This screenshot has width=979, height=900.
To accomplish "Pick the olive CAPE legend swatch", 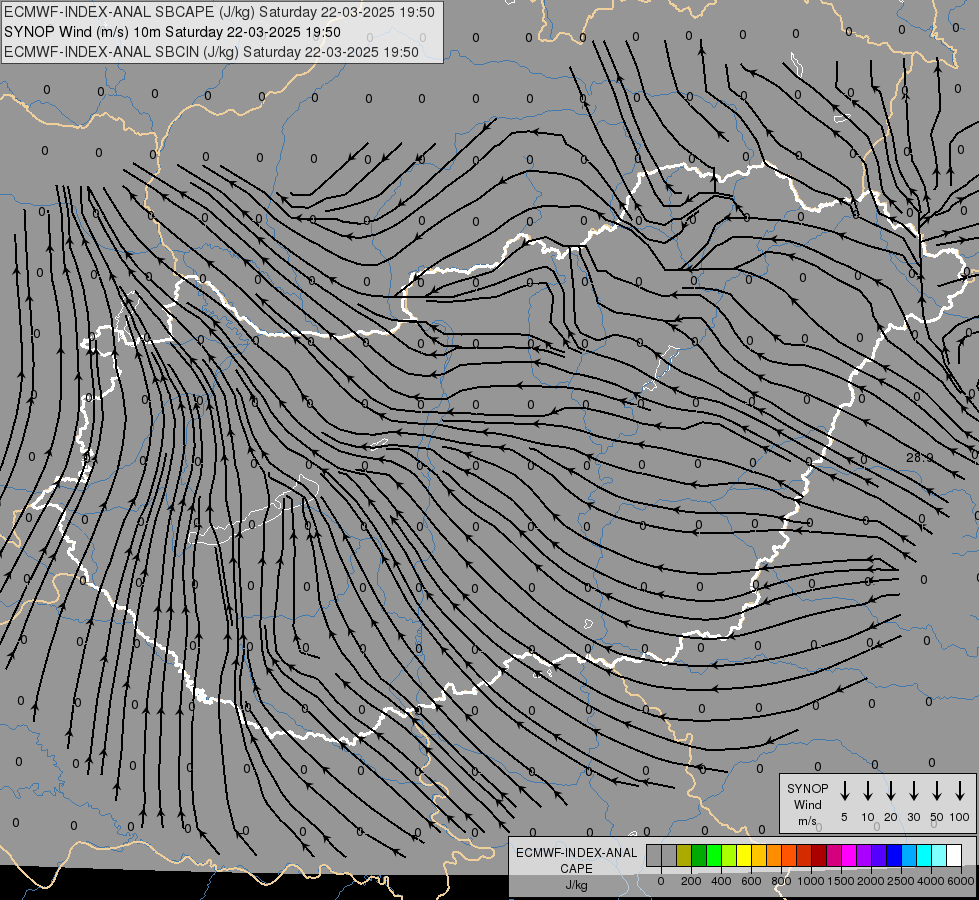I will coord(684,855).
